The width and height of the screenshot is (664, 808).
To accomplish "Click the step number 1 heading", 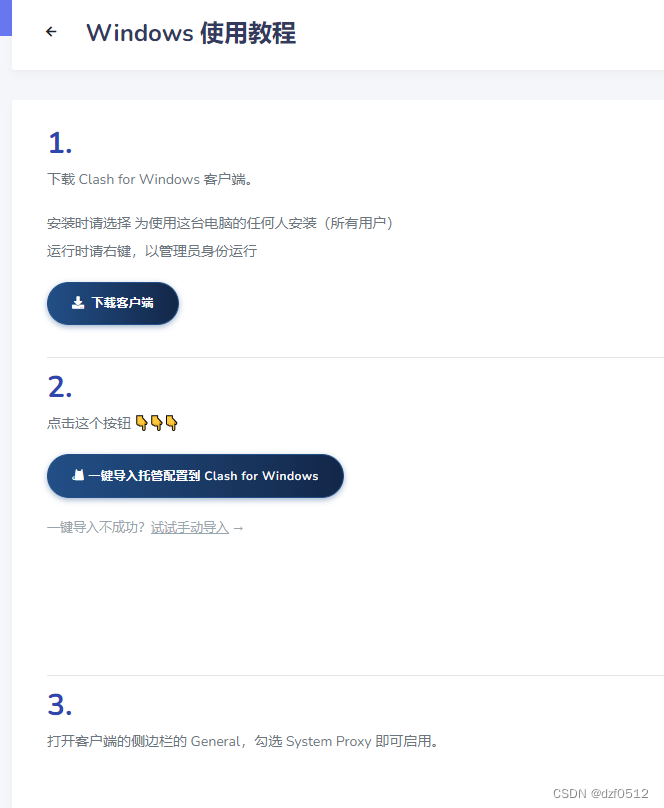I will pos(60,143).
